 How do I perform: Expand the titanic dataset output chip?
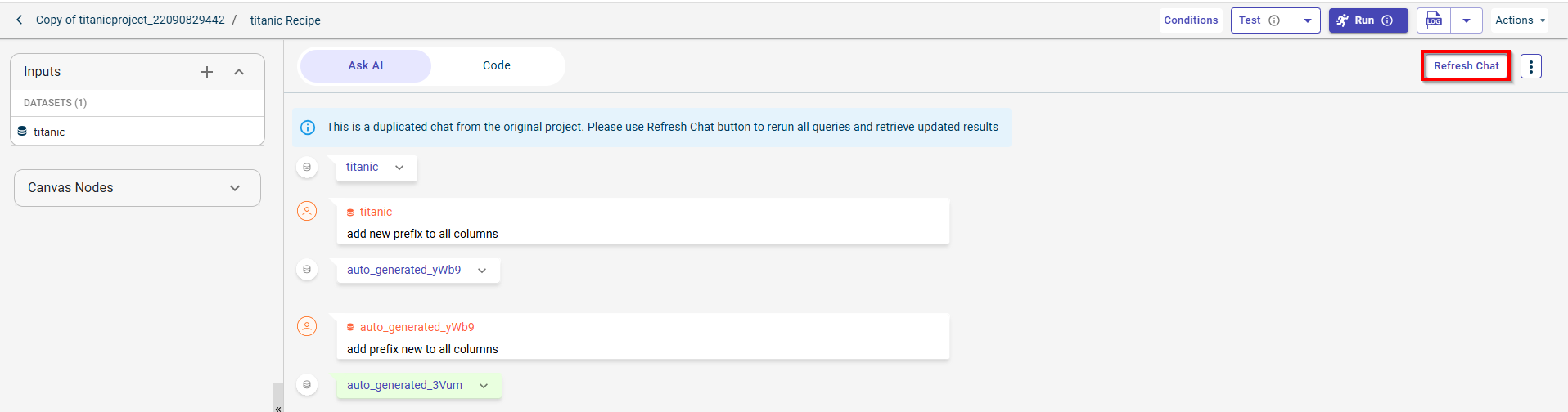click(x=399, y=168)
